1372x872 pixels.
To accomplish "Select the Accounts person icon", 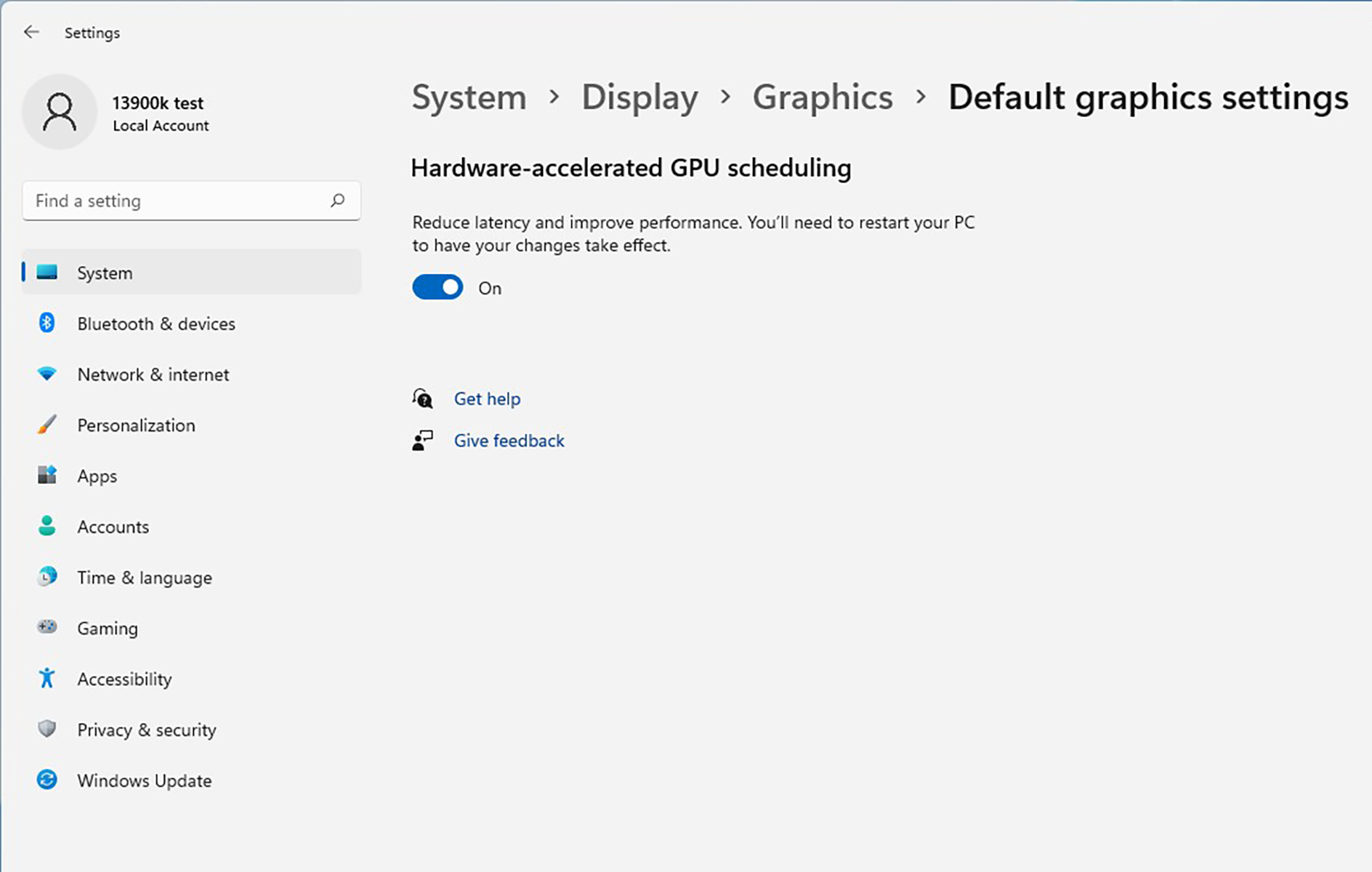I will click(47, 526).
